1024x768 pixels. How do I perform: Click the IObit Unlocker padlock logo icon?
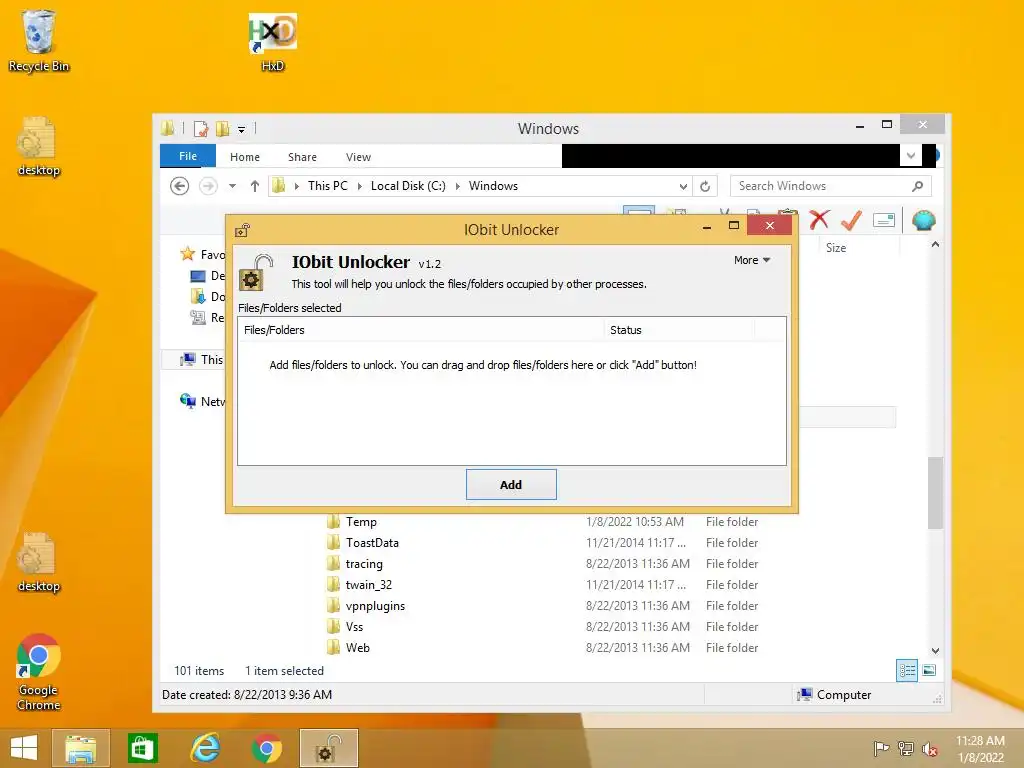pyautogui.click(x=256, y=272)
